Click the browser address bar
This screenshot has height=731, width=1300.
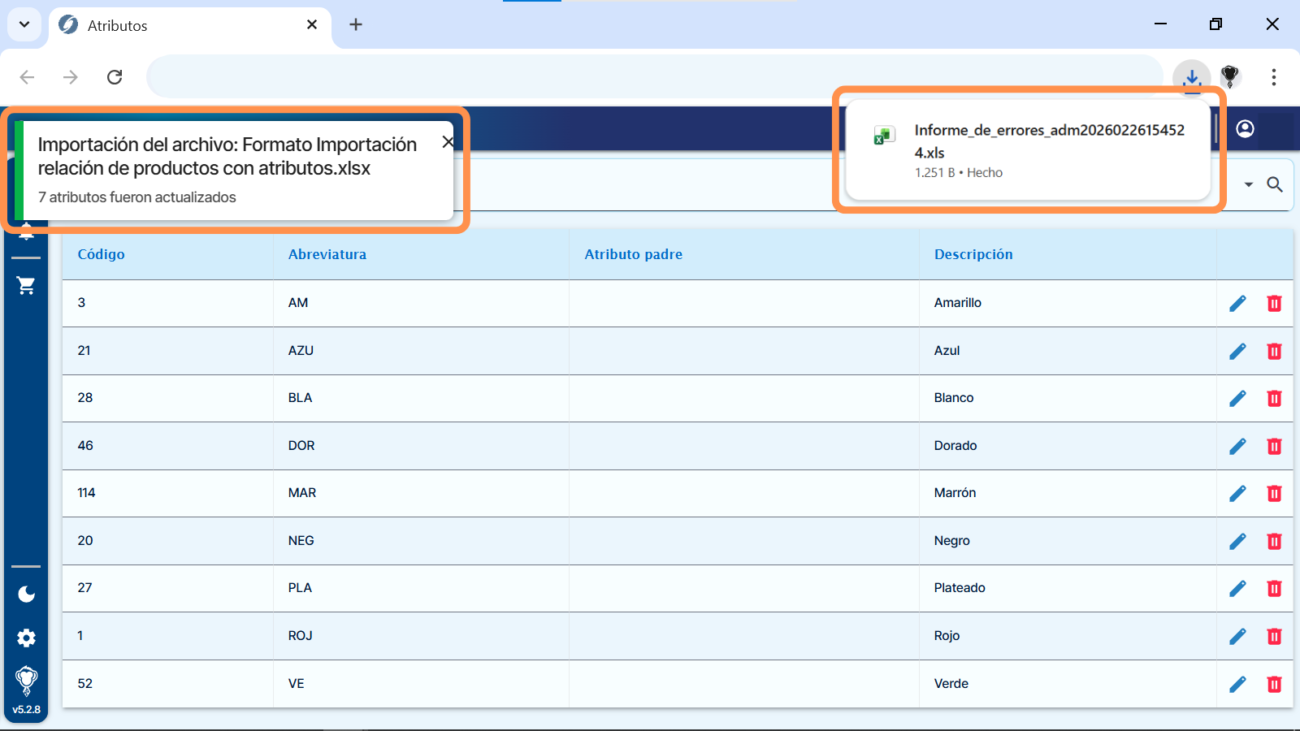pos(650,77)
